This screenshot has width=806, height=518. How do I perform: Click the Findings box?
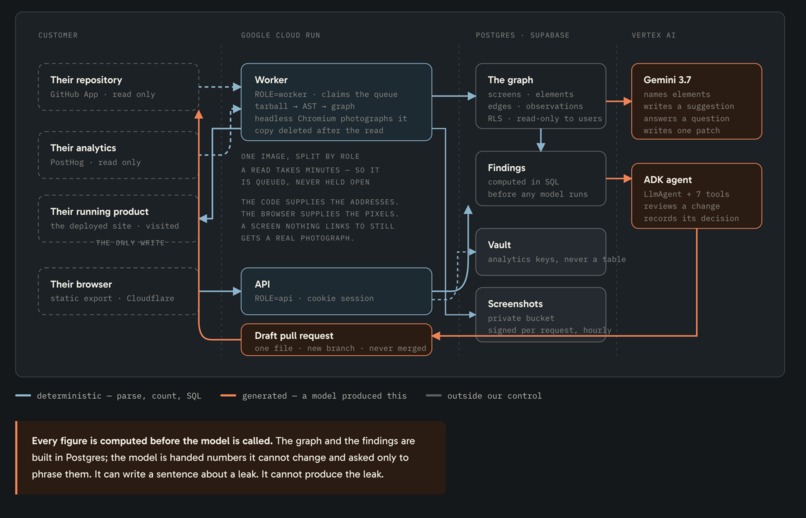pos(541,178)
